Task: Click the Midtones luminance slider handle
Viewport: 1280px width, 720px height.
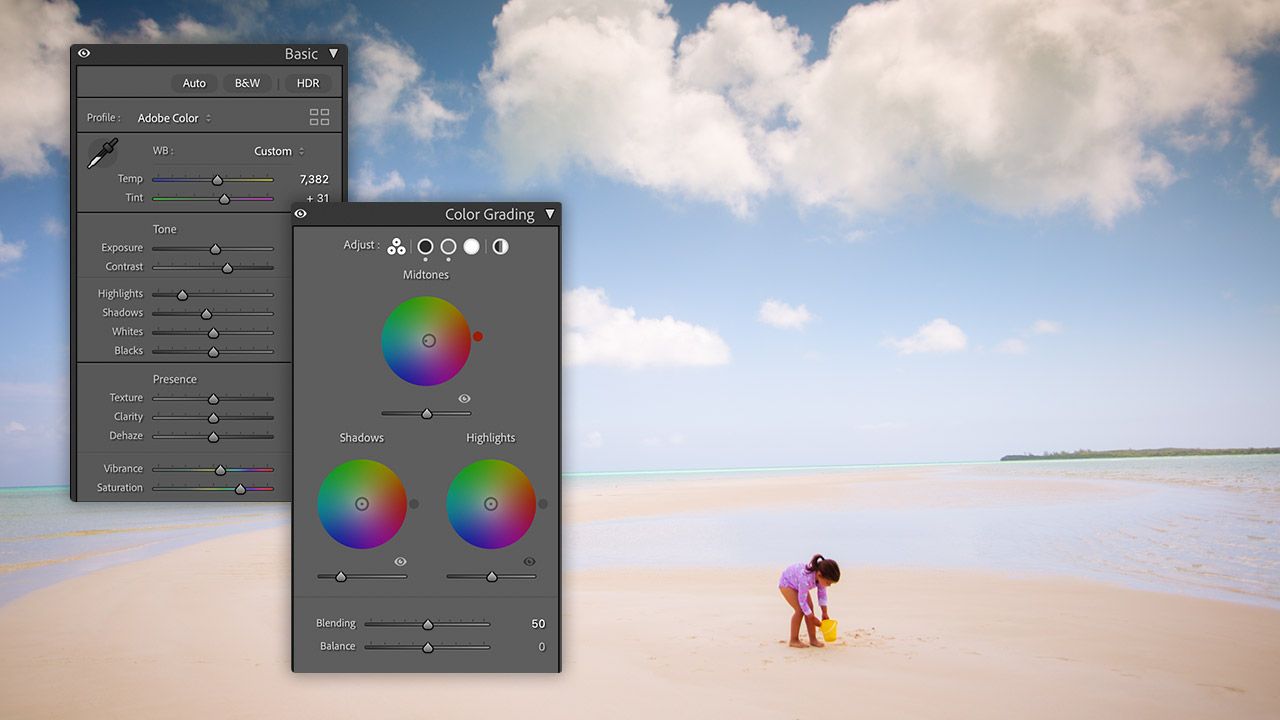Action: (427, 414)
